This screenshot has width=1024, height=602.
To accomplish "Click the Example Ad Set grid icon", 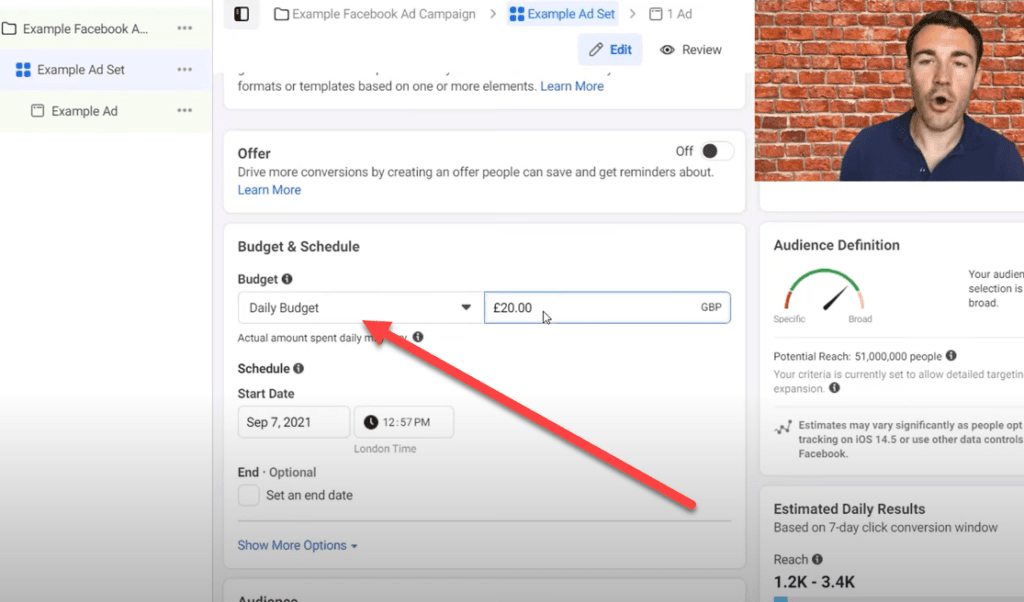I will [x=24, y=70].
